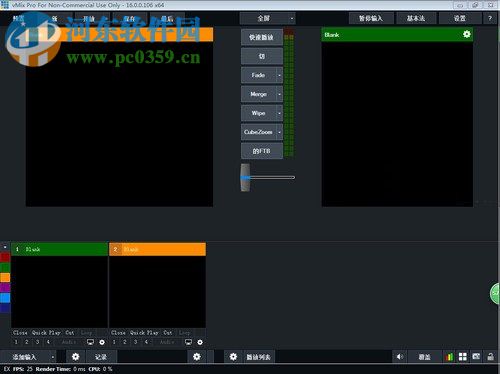Image resolution: width=500 pixels, height=374 pixels.
Task: Select input 2 Blank thumbnail preview
Action: (157, 291)
